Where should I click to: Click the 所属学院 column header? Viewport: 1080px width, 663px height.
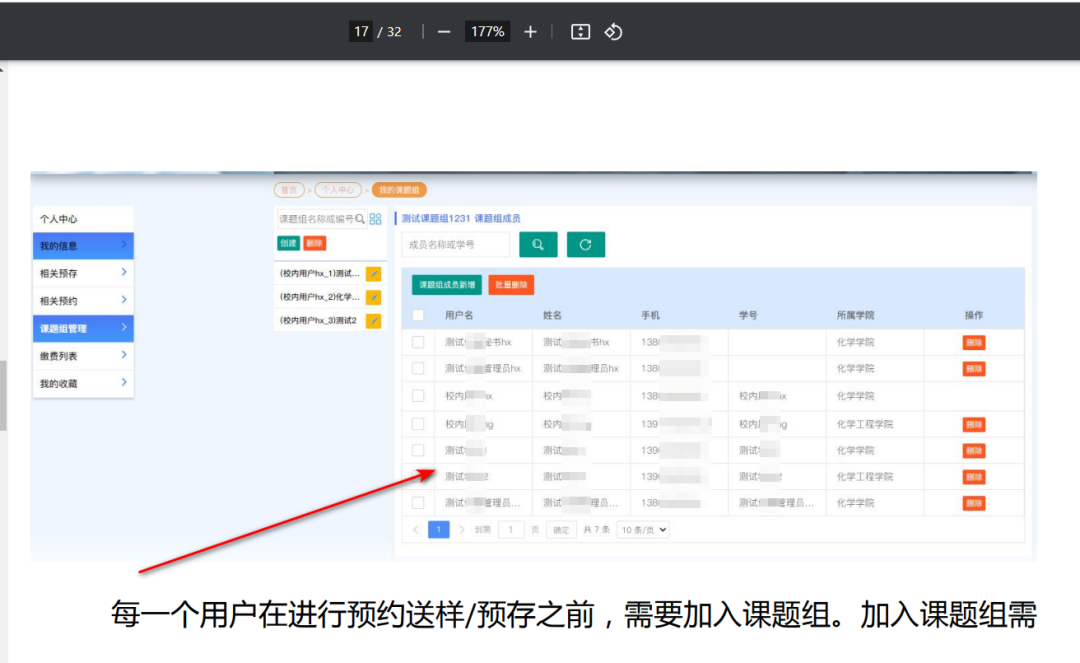coord(855,315)
